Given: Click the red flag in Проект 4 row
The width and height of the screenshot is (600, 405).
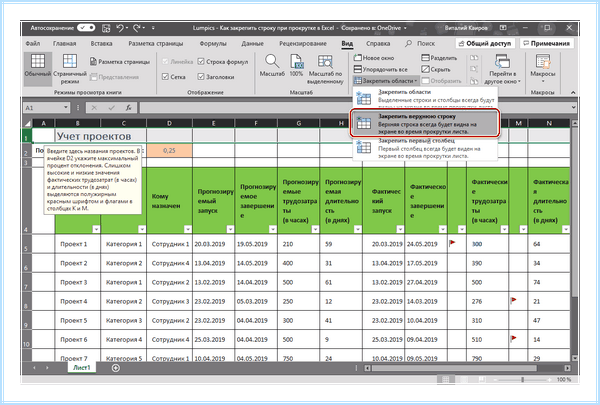Looking at the screenshot, I should (x=514, y=300).
